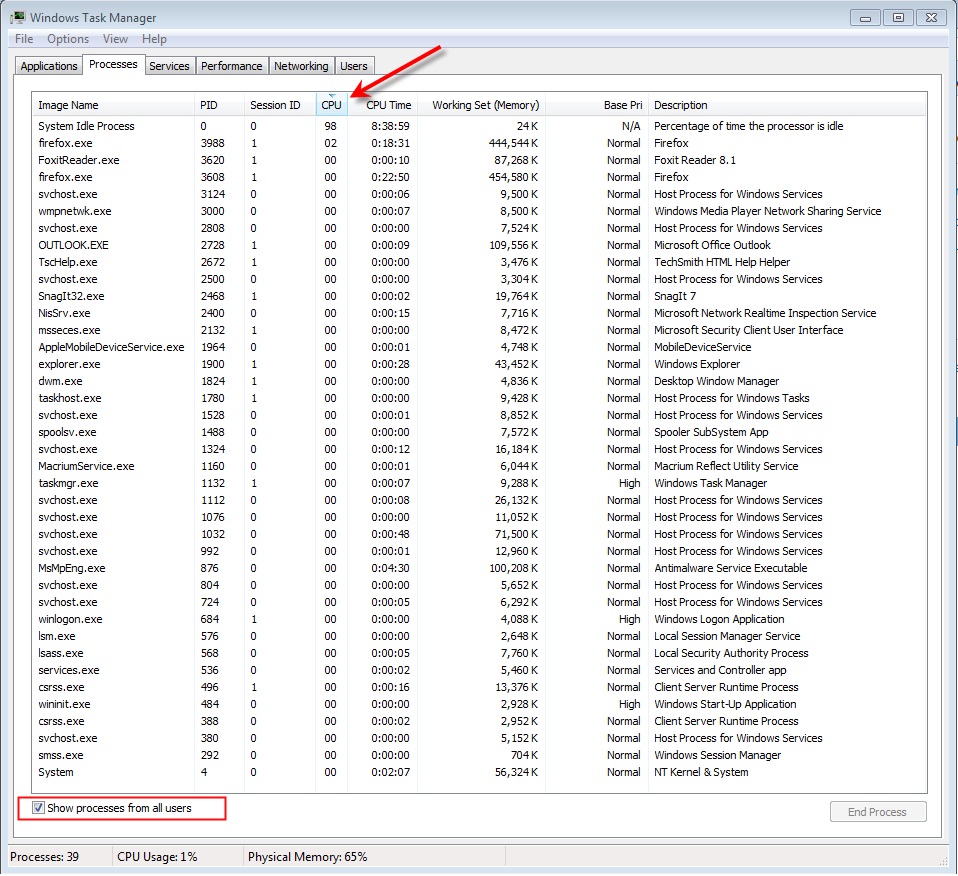Image resolution: width=958 pixels, height=876 pixels.
Task: Sort by Description column header
Action: (788, 105)
